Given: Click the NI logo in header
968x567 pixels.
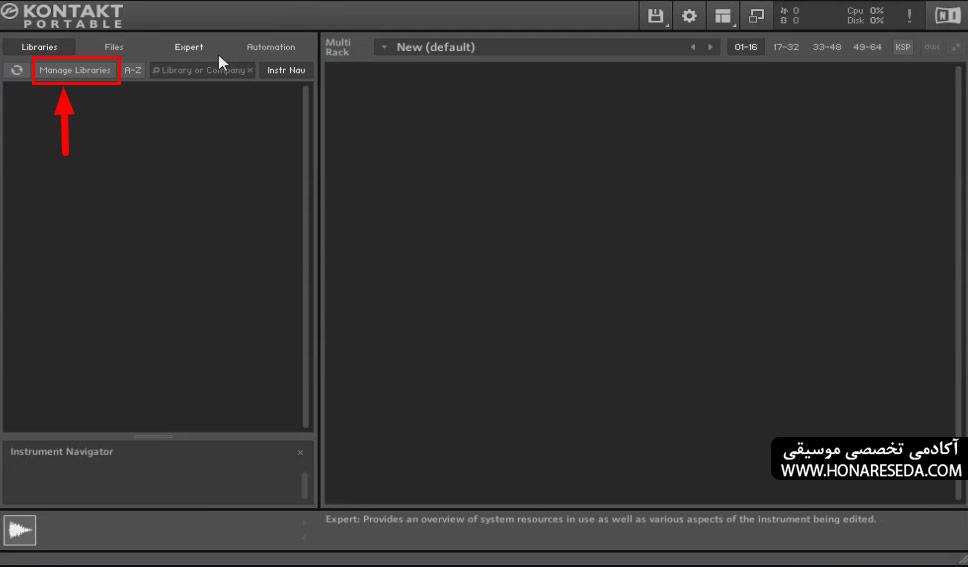Looking at the screenshot, I should [x=948, y=15].
